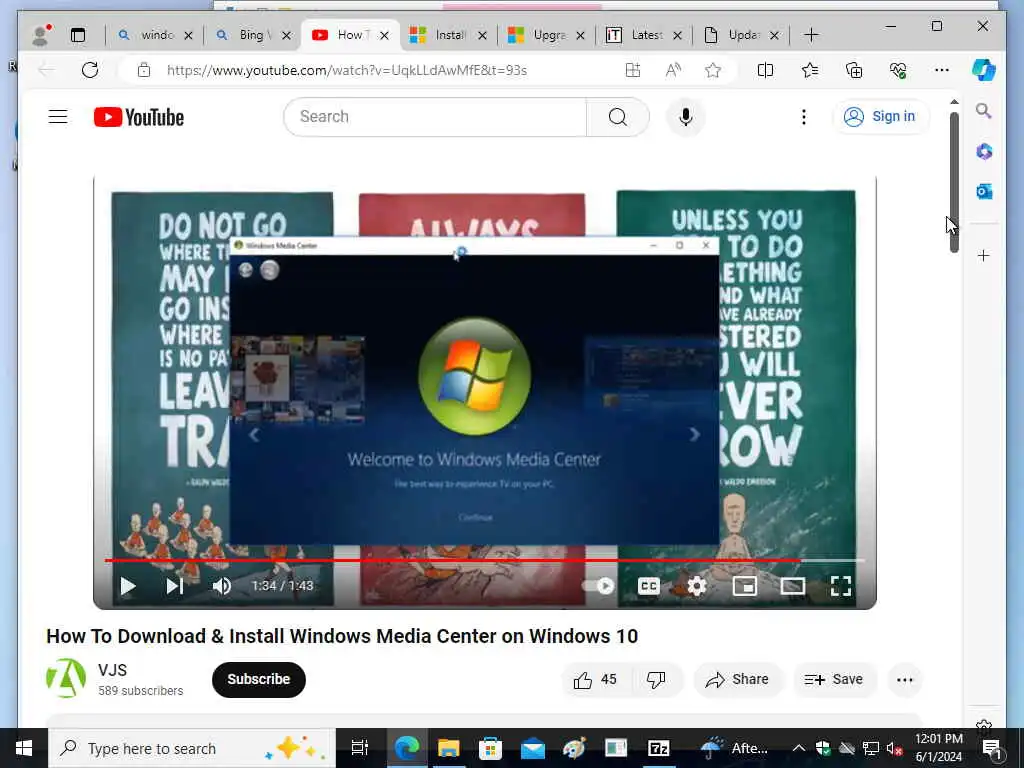Play the video
The height and width of the screenshot is (768, 1024).
(x=128, y=586)
